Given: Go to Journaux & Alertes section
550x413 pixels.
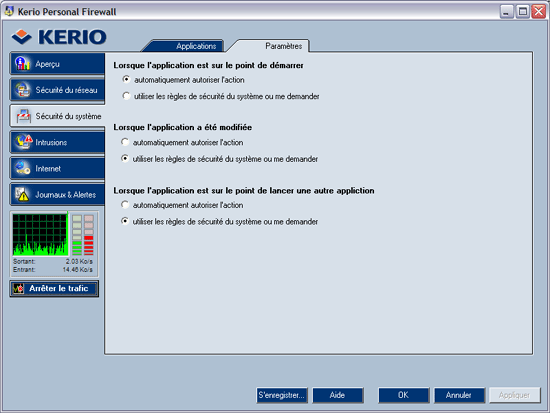Looking at the screenshot, I should [x=57, y=194].
